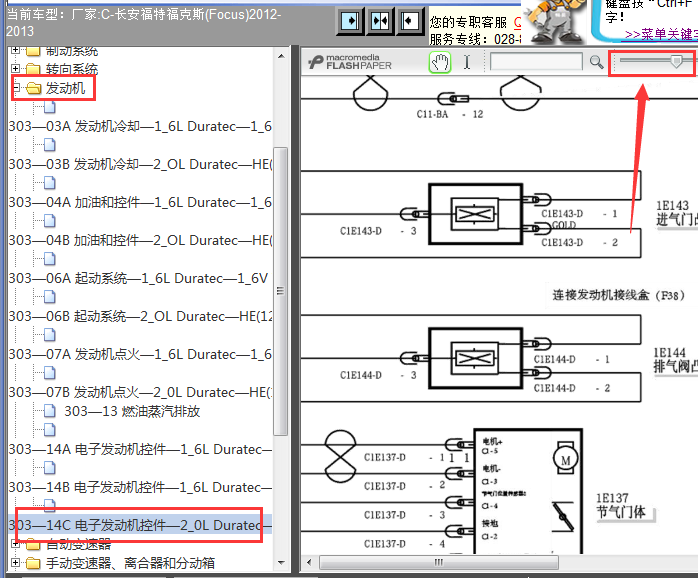The width and height of the screenshot is (698, 578).
Task: Click the document horizontal scrollbar left arrow
Action: click(x=309, y=562)
